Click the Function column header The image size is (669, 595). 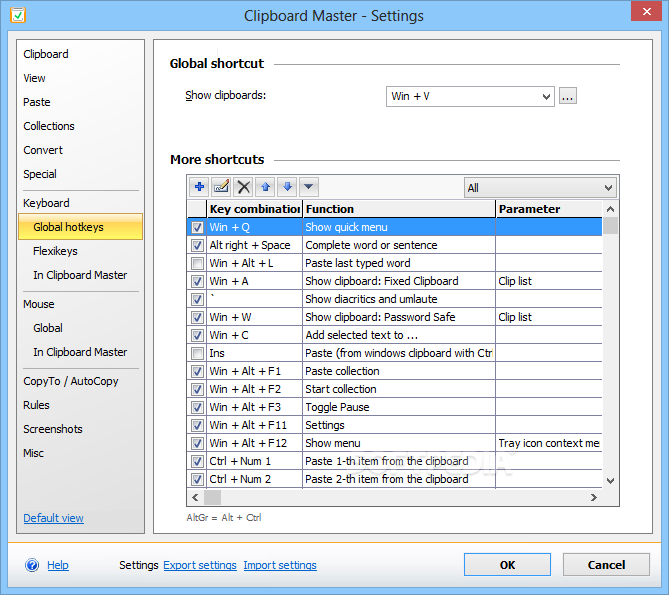(399, 209)
